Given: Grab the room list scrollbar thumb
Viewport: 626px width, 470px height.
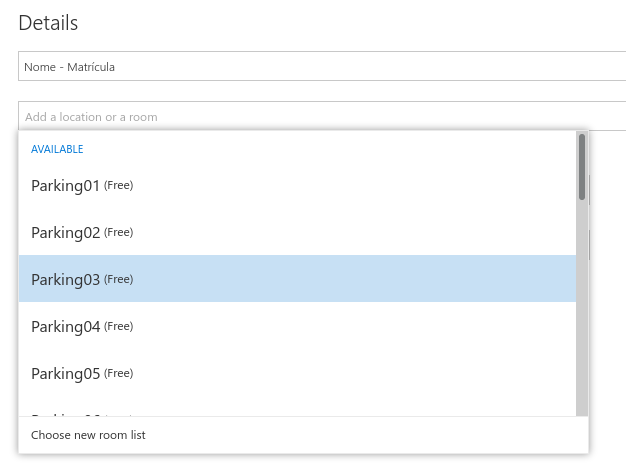Looking at the screenshot, I should (582, 167).
